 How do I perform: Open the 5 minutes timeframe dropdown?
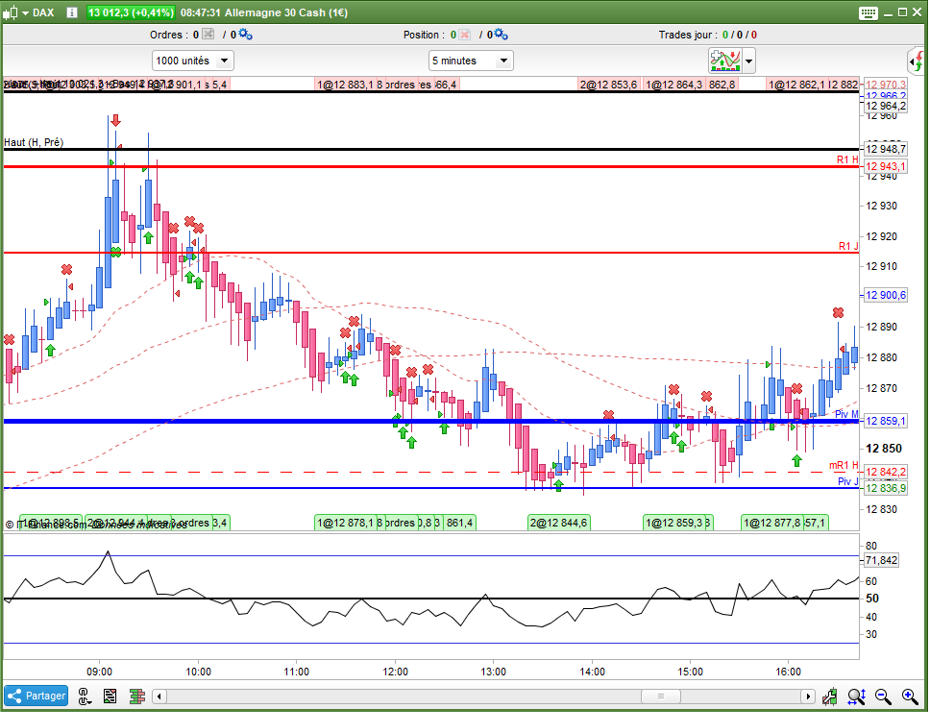tap(471, 61)
